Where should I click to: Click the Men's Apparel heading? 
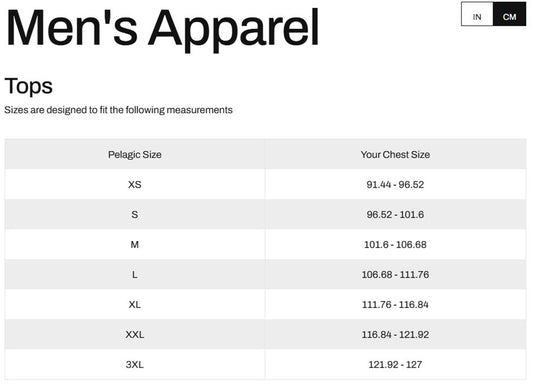click(162, 29)
